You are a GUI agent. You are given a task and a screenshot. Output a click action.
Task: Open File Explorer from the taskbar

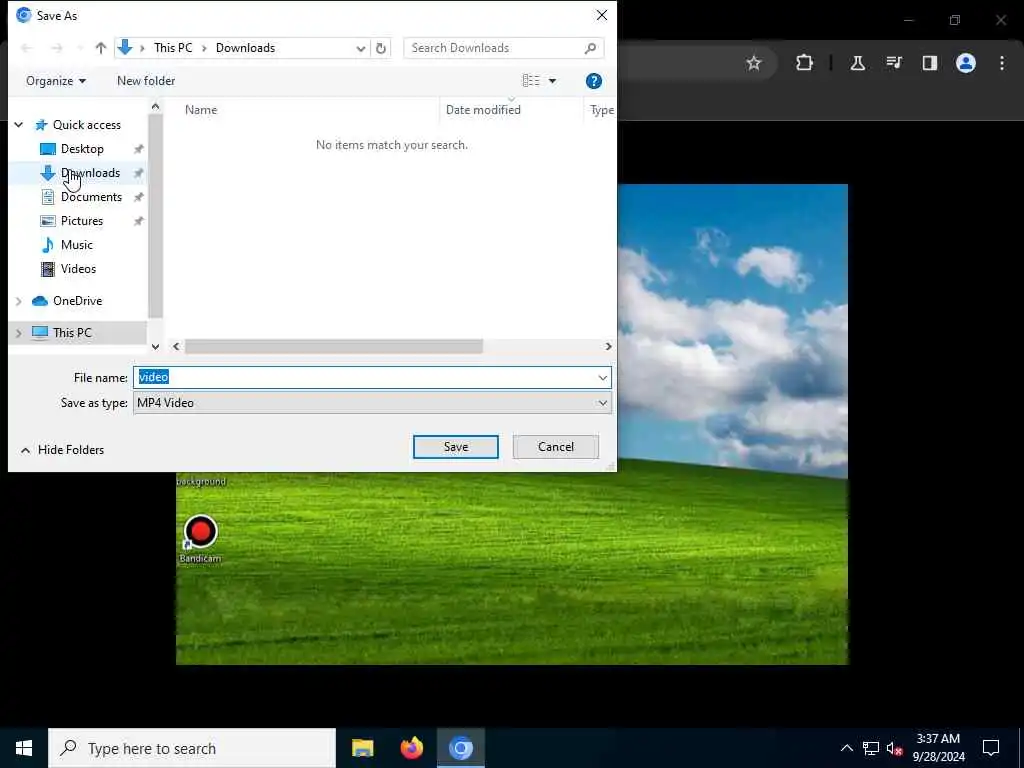point(362,748)
